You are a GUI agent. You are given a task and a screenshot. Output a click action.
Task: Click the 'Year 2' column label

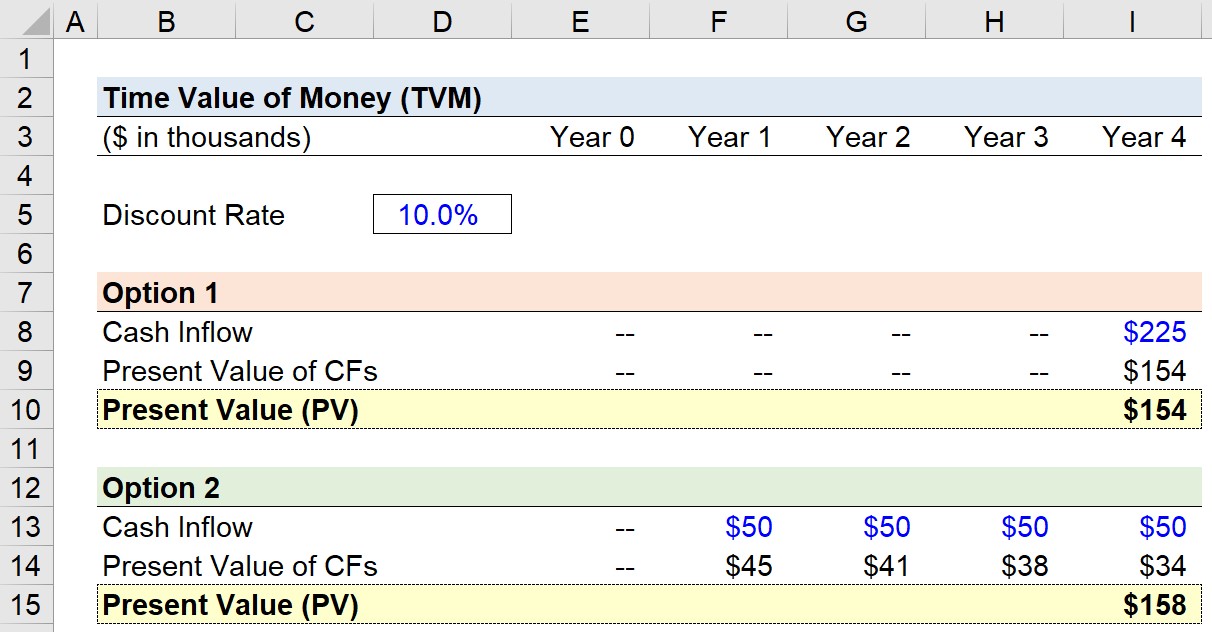coord(868,137)
